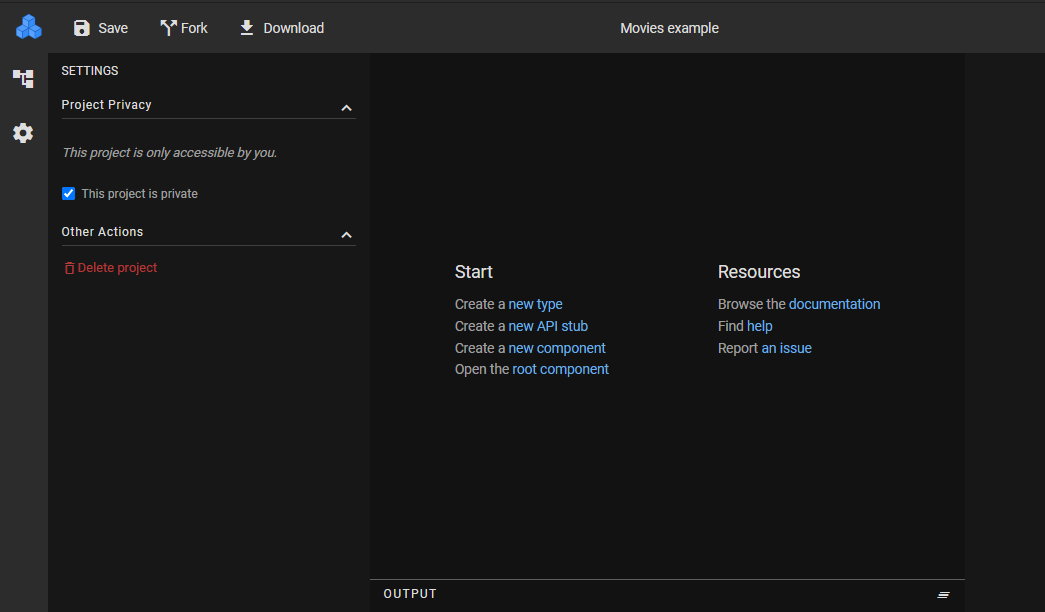
Task: Open the 'new API stub' link
Action: pos(548,326)
